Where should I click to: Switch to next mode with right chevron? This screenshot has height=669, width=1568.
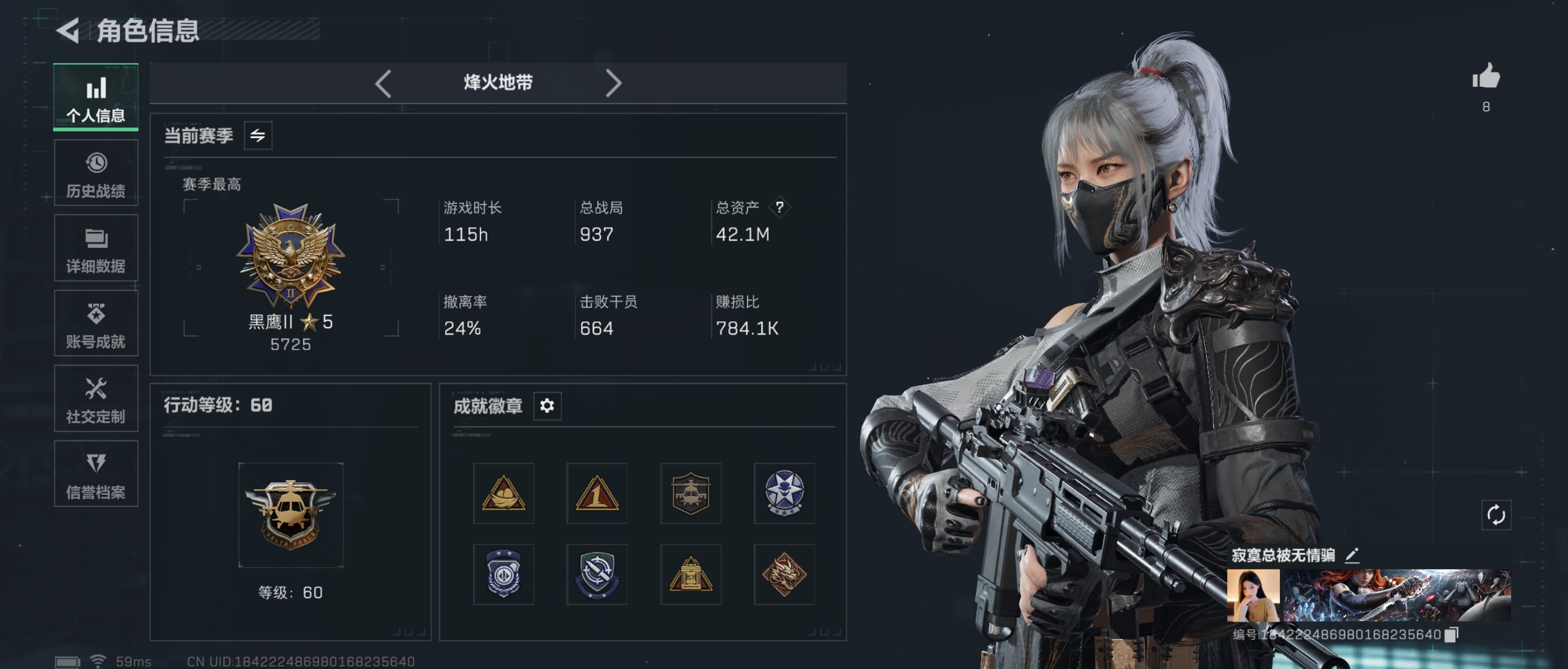pyautogui.click(x=613, y=83)
